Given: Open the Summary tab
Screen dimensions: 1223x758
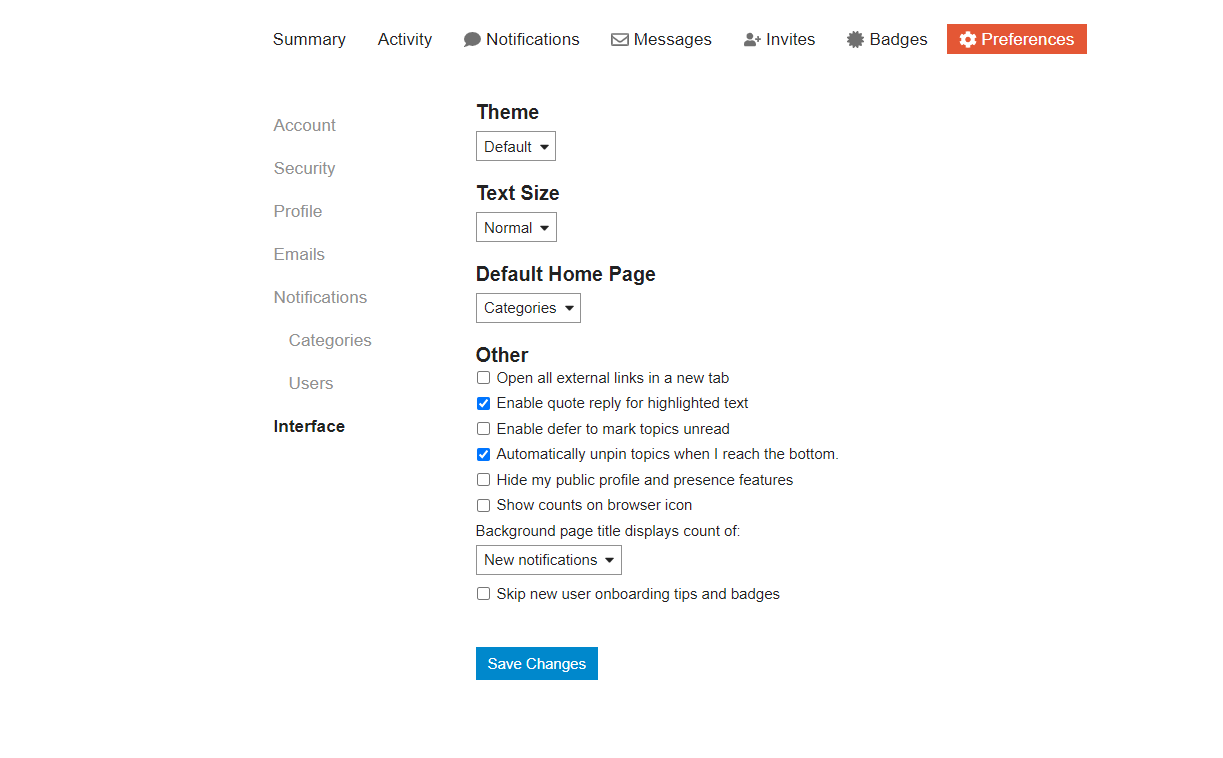Looking at the screenshot, I should pyautogui.click(x=309, y=39).
